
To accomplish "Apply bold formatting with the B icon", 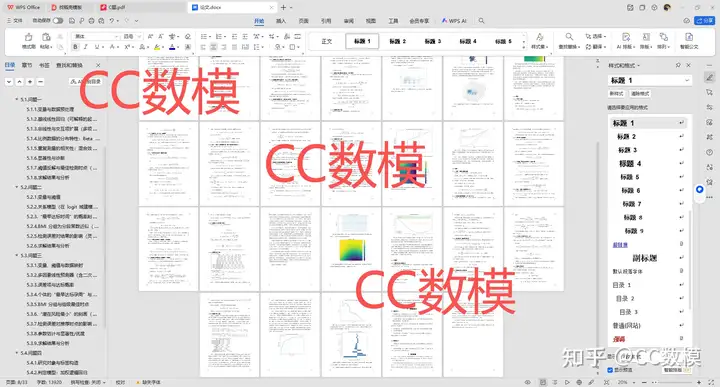I will coord(75,47).
